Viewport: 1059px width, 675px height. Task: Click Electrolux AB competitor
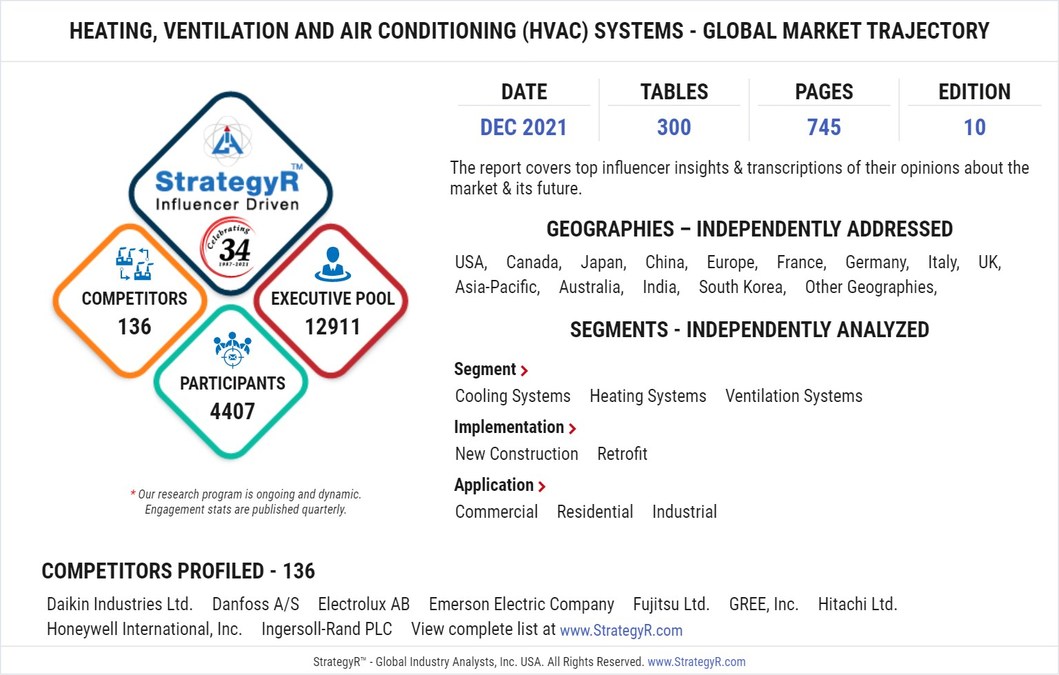coord(364,604)
